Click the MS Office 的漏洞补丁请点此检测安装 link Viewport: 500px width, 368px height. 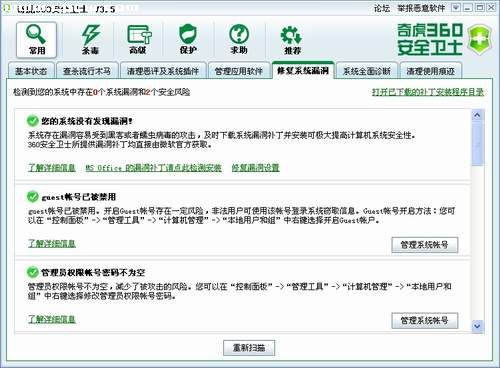(153, 167)
